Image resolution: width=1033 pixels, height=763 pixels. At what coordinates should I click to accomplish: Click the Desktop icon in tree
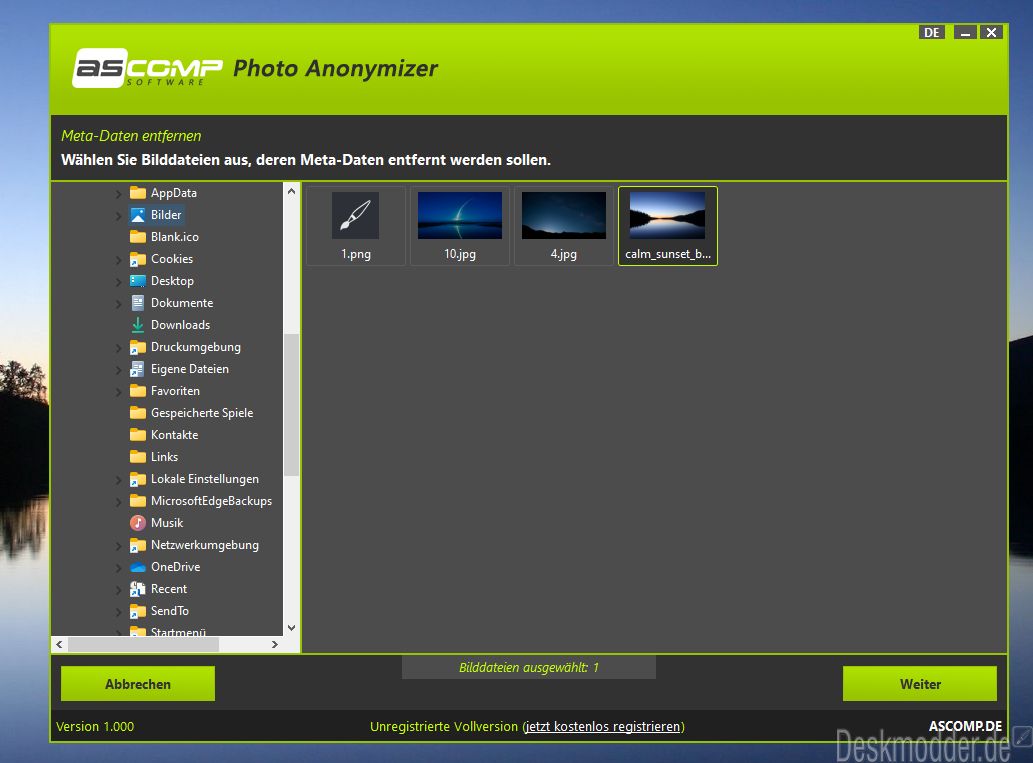[138, 281]
